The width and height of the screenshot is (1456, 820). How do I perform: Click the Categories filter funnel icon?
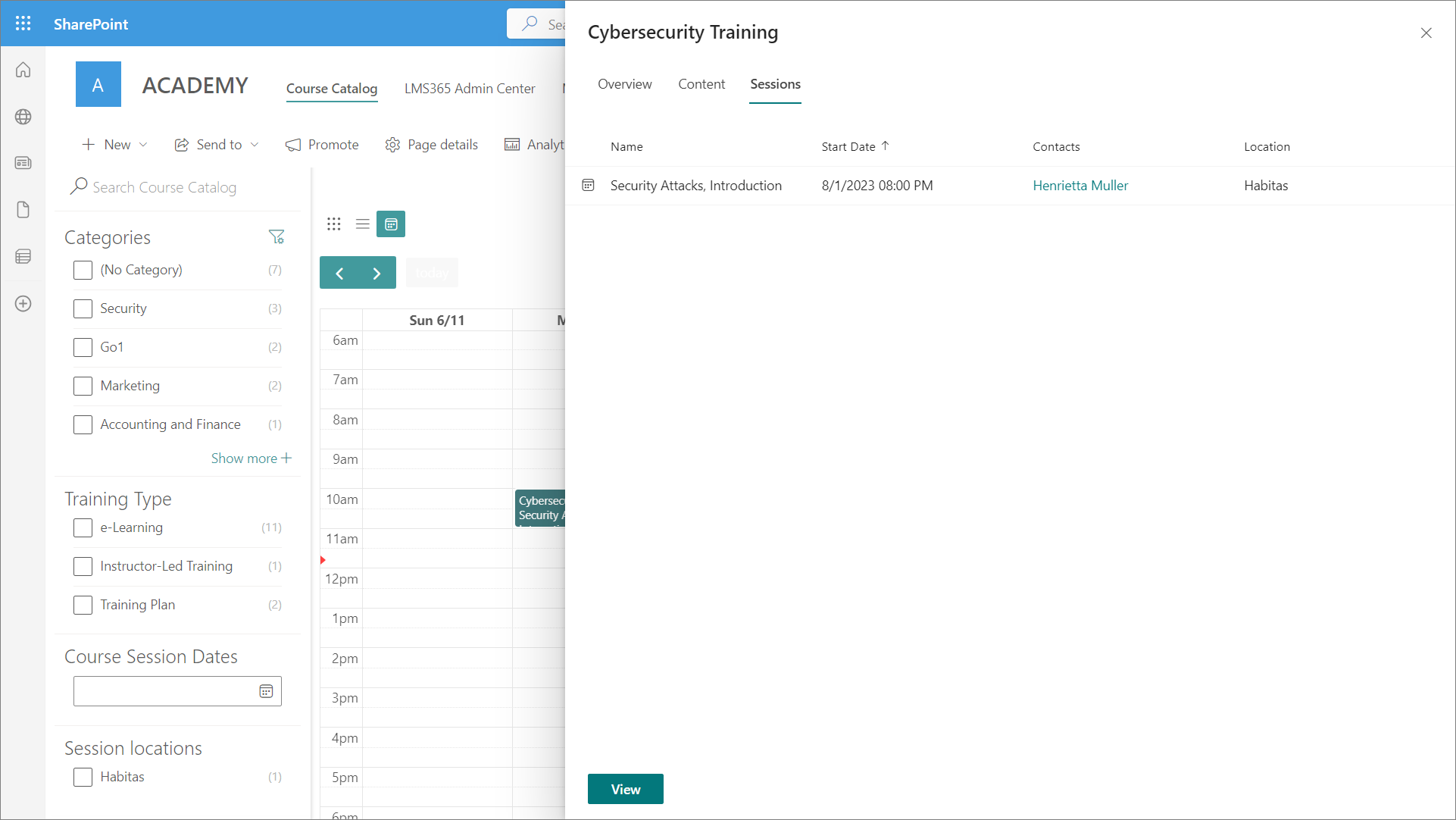(277, 237)
